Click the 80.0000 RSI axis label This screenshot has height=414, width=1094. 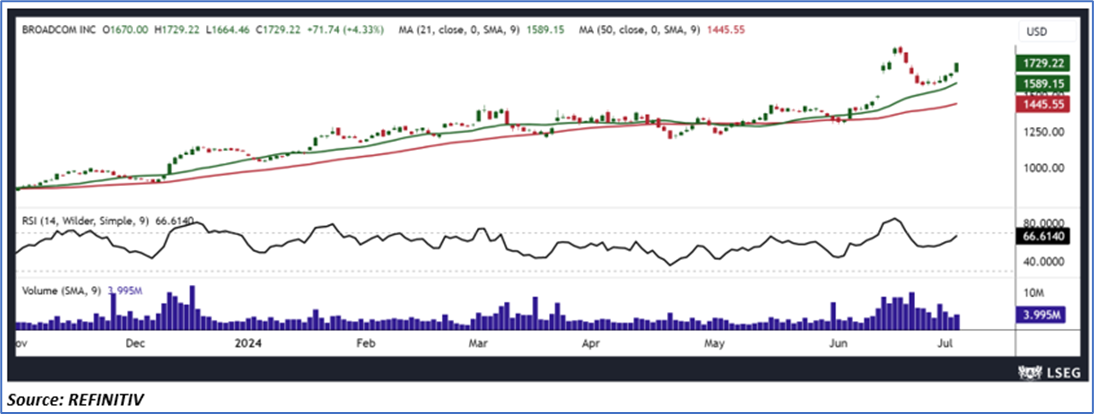(1044, 223)
